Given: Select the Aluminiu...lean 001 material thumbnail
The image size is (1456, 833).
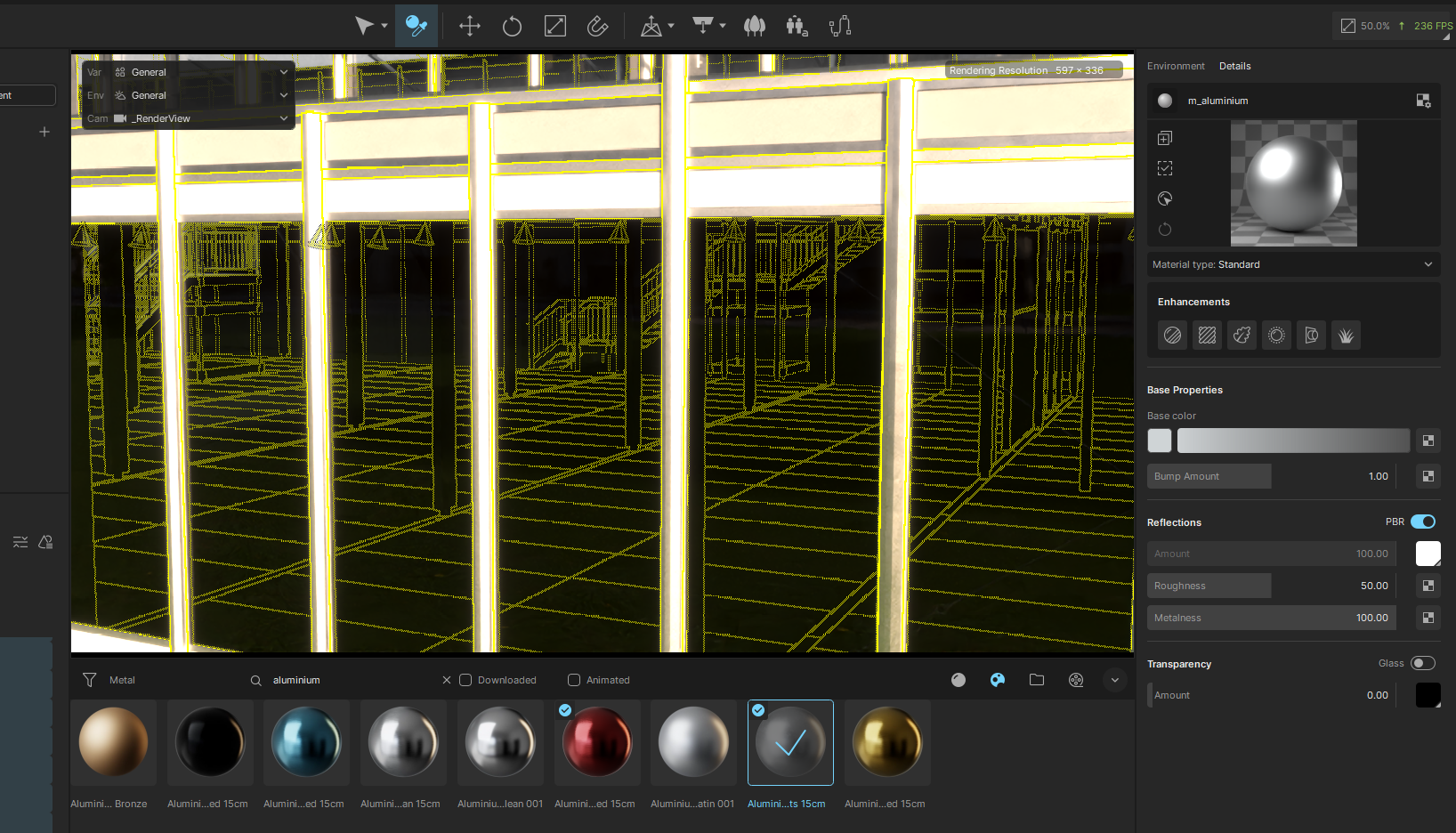Looking at the screenshot, I should (500, 742).
